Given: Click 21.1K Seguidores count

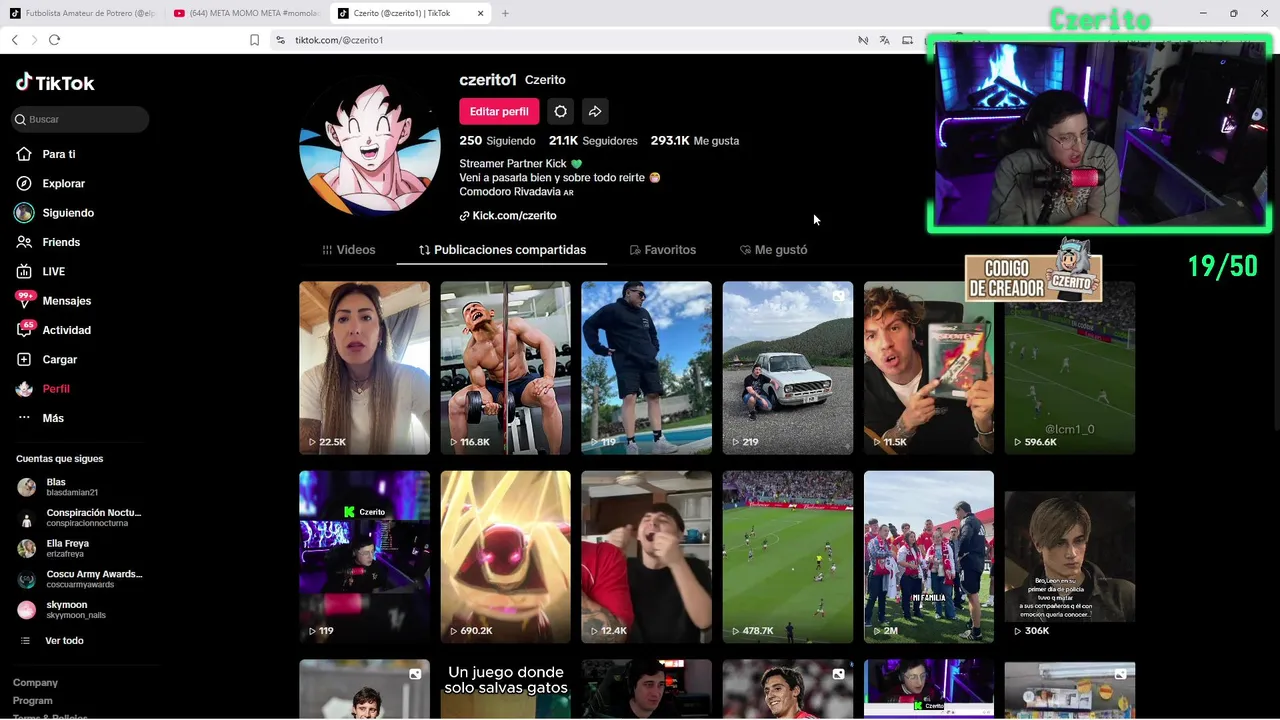Looking at the screenshot, I should pos(593,141).
